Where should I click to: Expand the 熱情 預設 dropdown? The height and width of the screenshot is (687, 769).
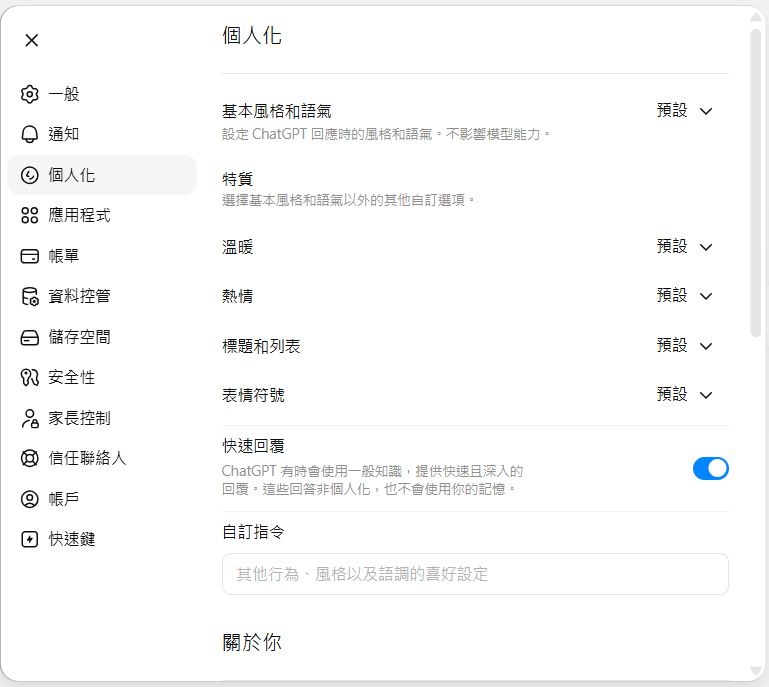(x=685, y=296)
